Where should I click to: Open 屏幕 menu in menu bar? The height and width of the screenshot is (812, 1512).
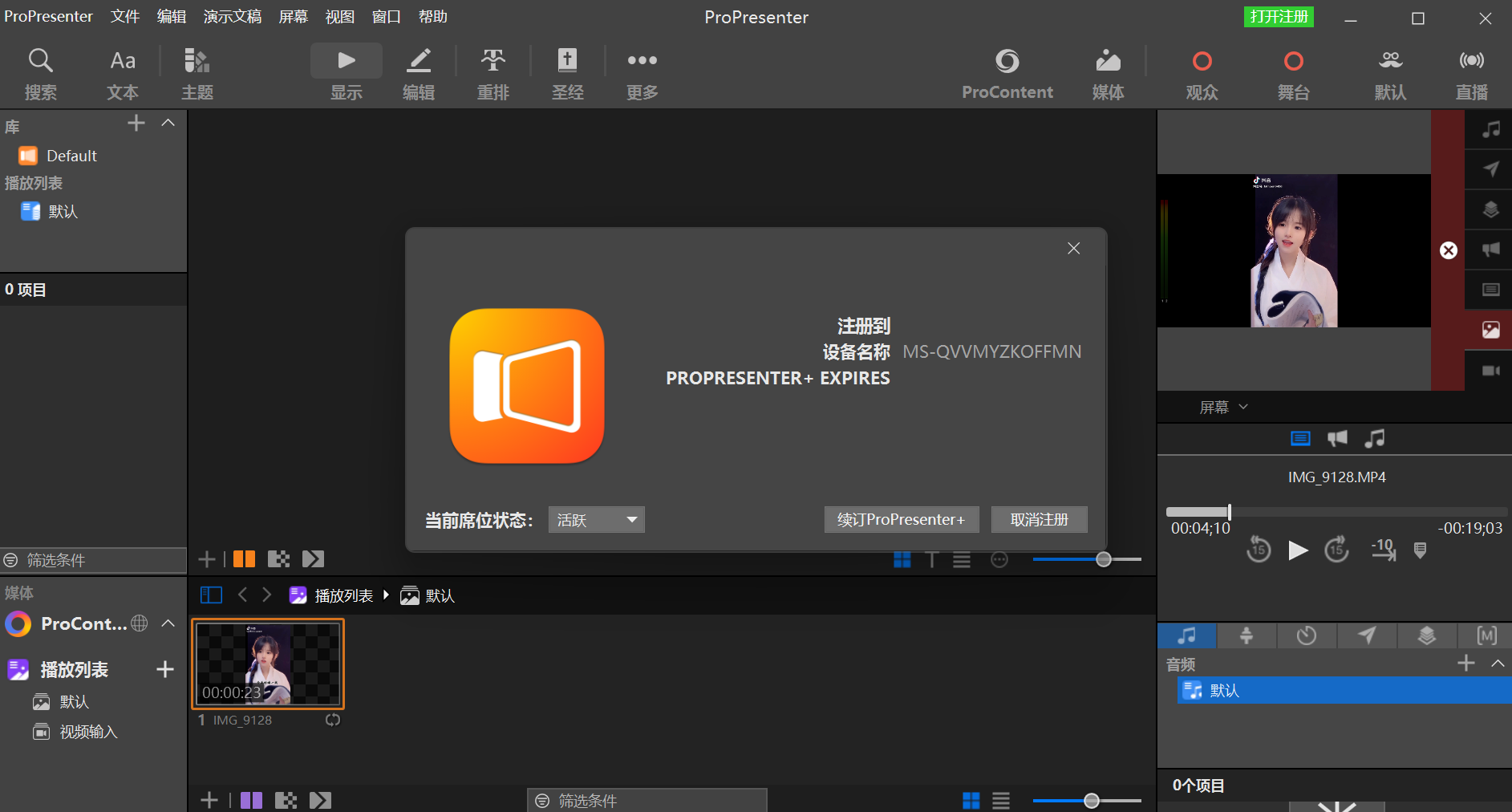click(x=294, y=17)
